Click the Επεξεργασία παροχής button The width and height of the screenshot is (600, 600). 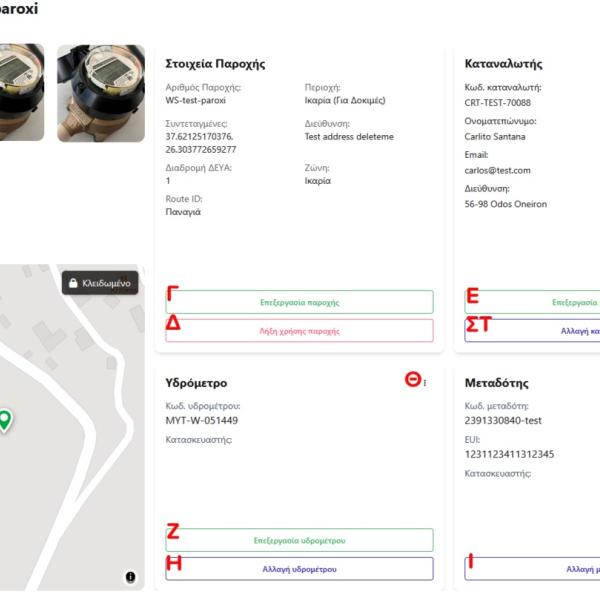tap(299, 302)
